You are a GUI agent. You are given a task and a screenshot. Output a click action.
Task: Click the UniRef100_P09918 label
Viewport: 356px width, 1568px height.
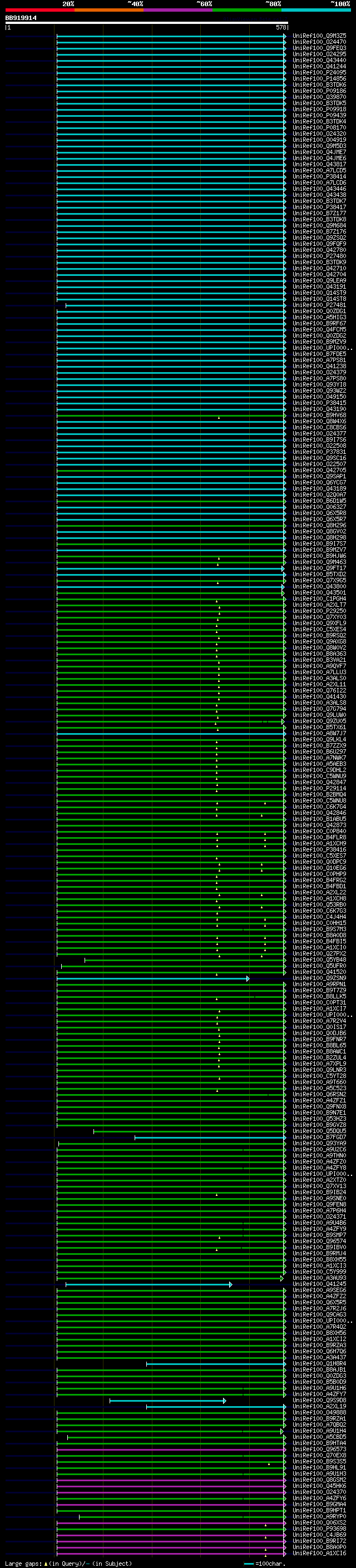click(x=319, y=110)
